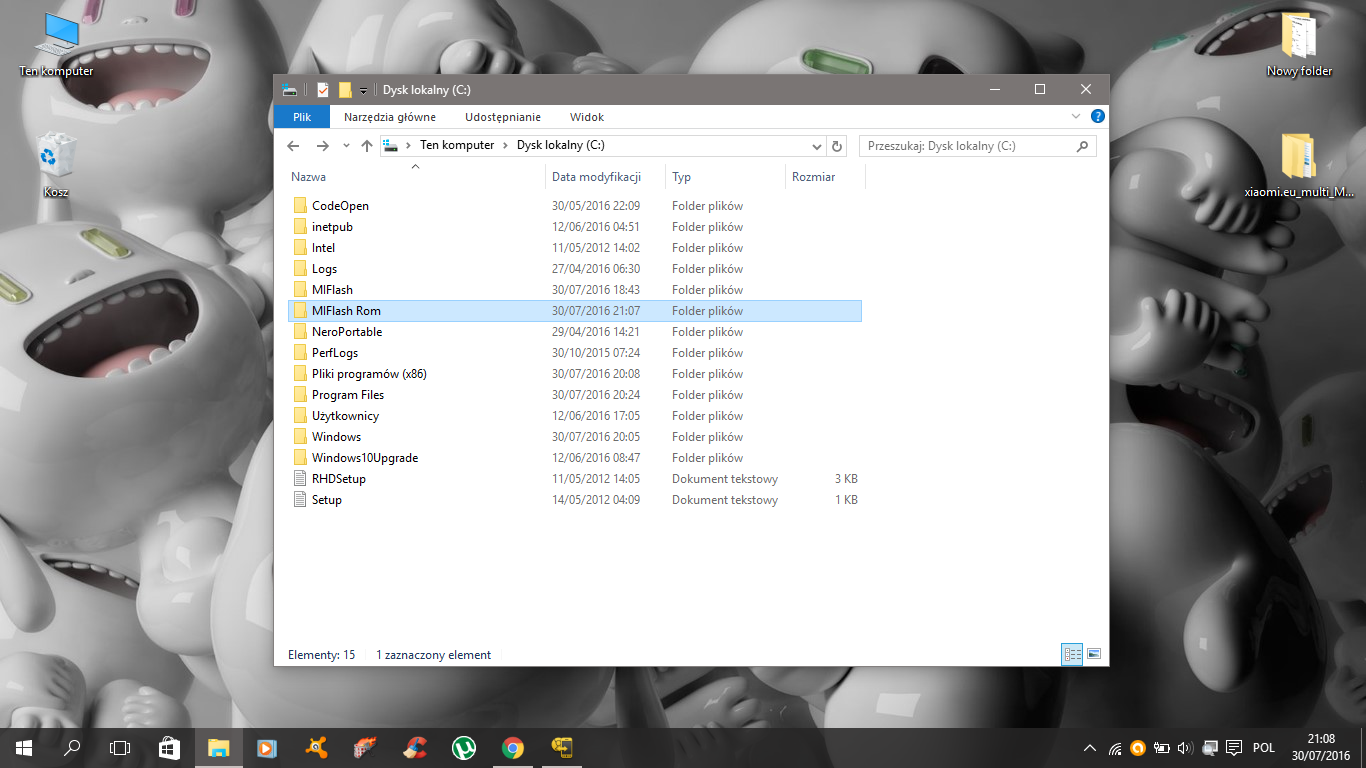The width and height of the screenshot is (1366, 768).
Task: Navigate up one level with the up arrow
Action: [367, 146]
